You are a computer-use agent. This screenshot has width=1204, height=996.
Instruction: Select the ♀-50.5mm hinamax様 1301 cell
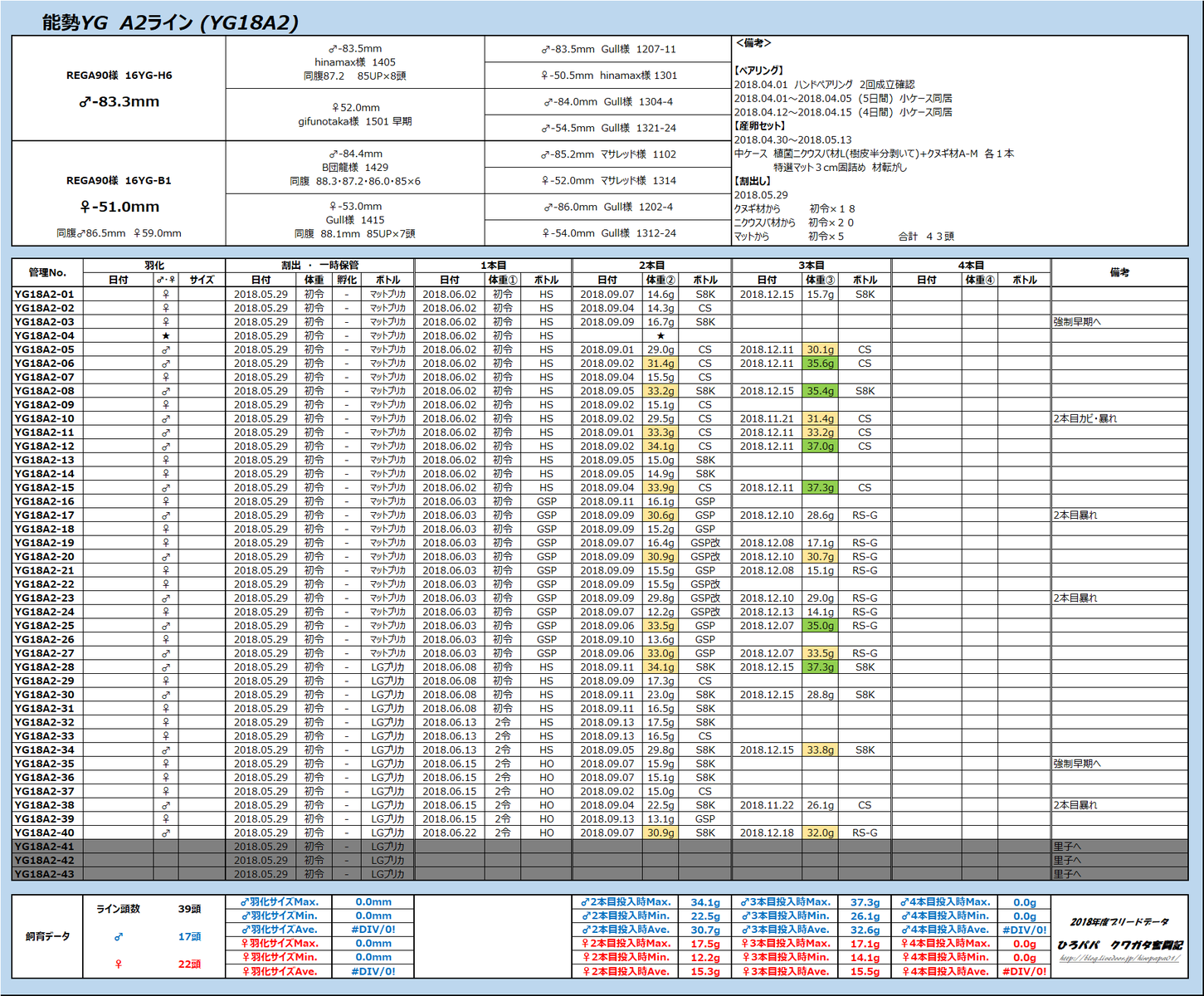(x=608, y=76)
